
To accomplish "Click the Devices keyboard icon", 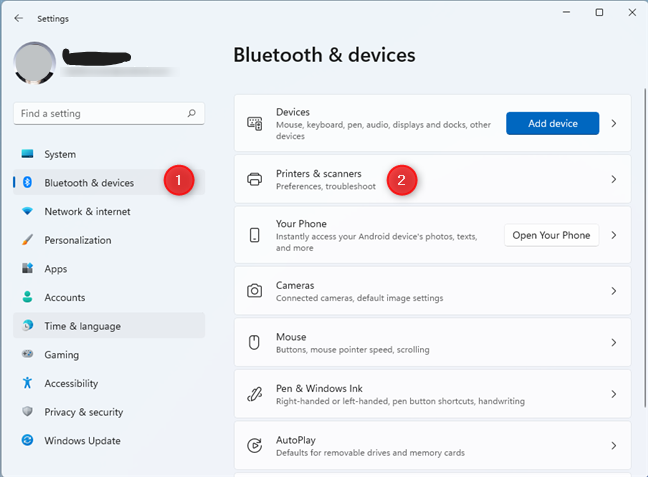I will (x=255, y=124).
